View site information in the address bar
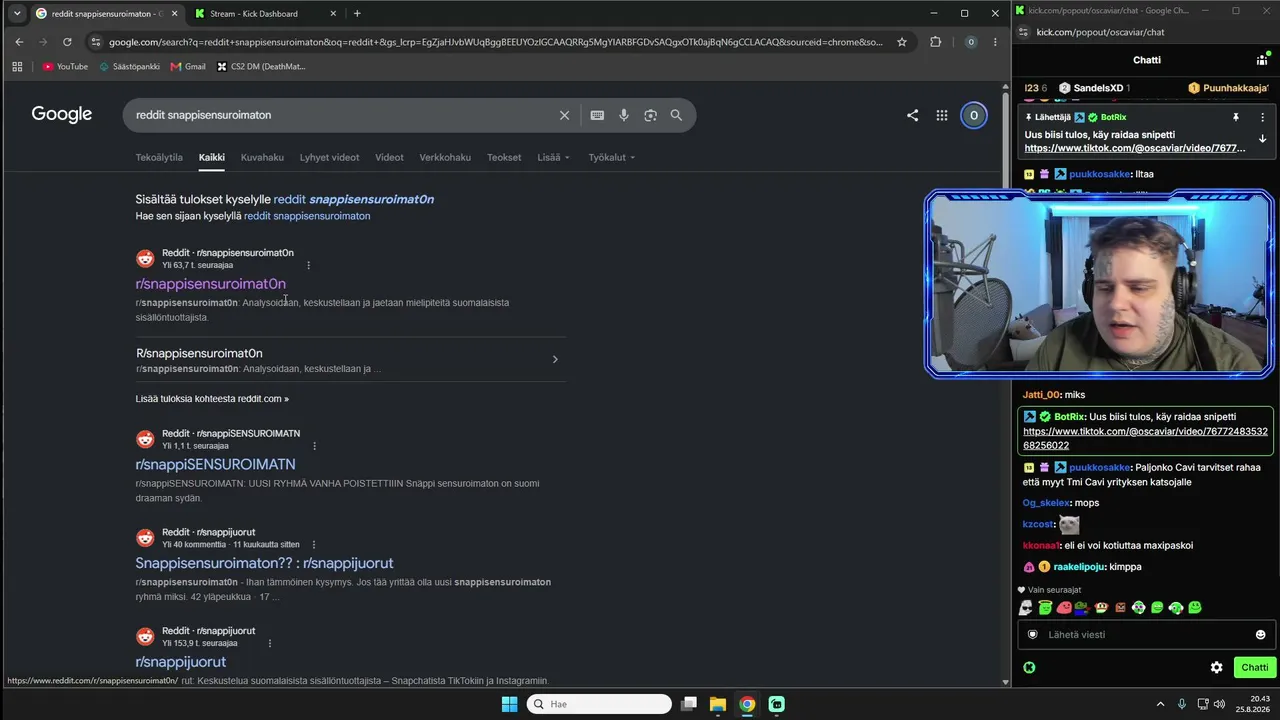Image resolution: width=1280 pixels, height=720 pixels. 95,42
